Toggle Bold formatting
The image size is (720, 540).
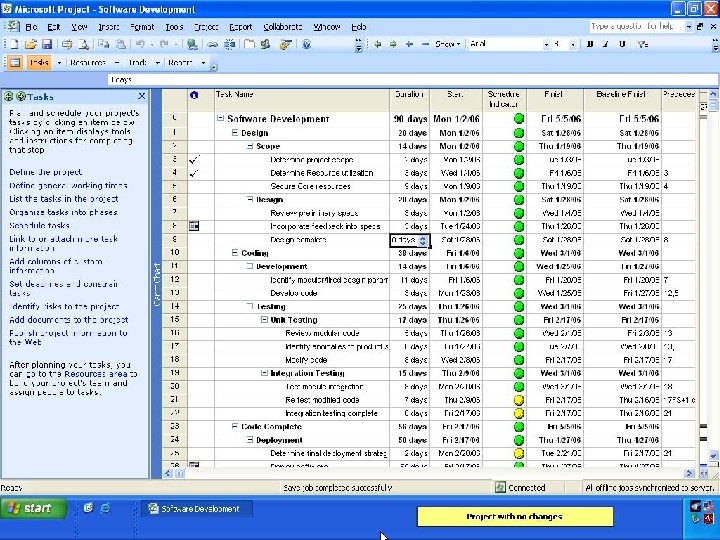(590, 45)
